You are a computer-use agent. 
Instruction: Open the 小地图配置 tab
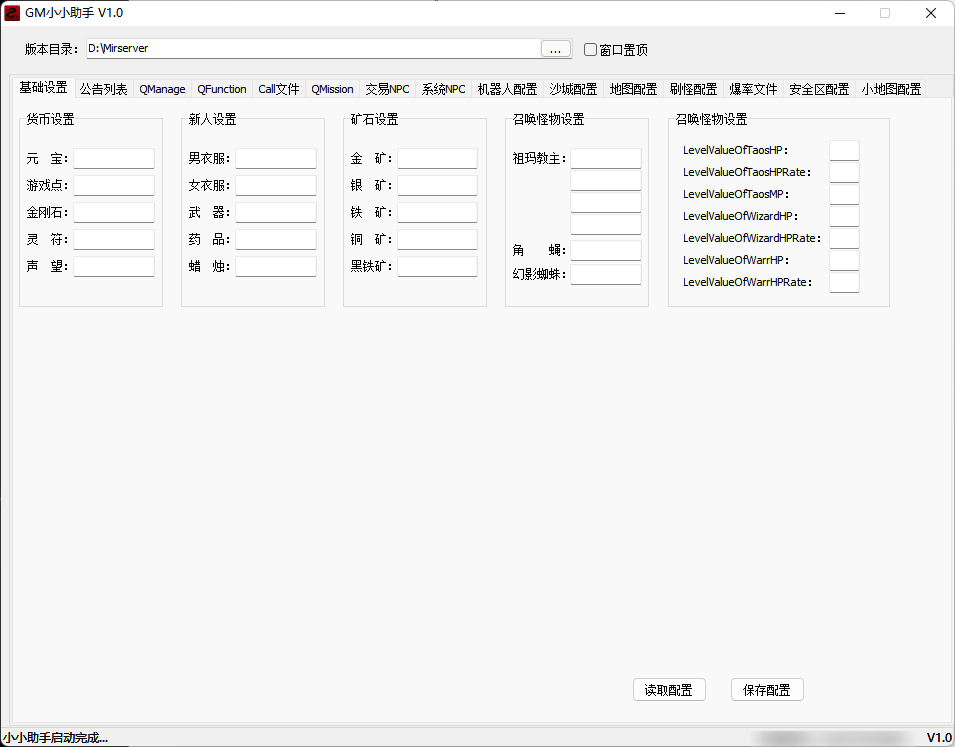click(891, 89)
